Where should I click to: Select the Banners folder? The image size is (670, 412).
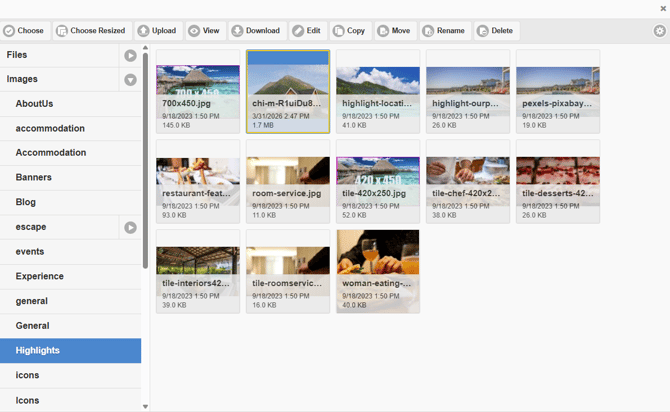33,178
